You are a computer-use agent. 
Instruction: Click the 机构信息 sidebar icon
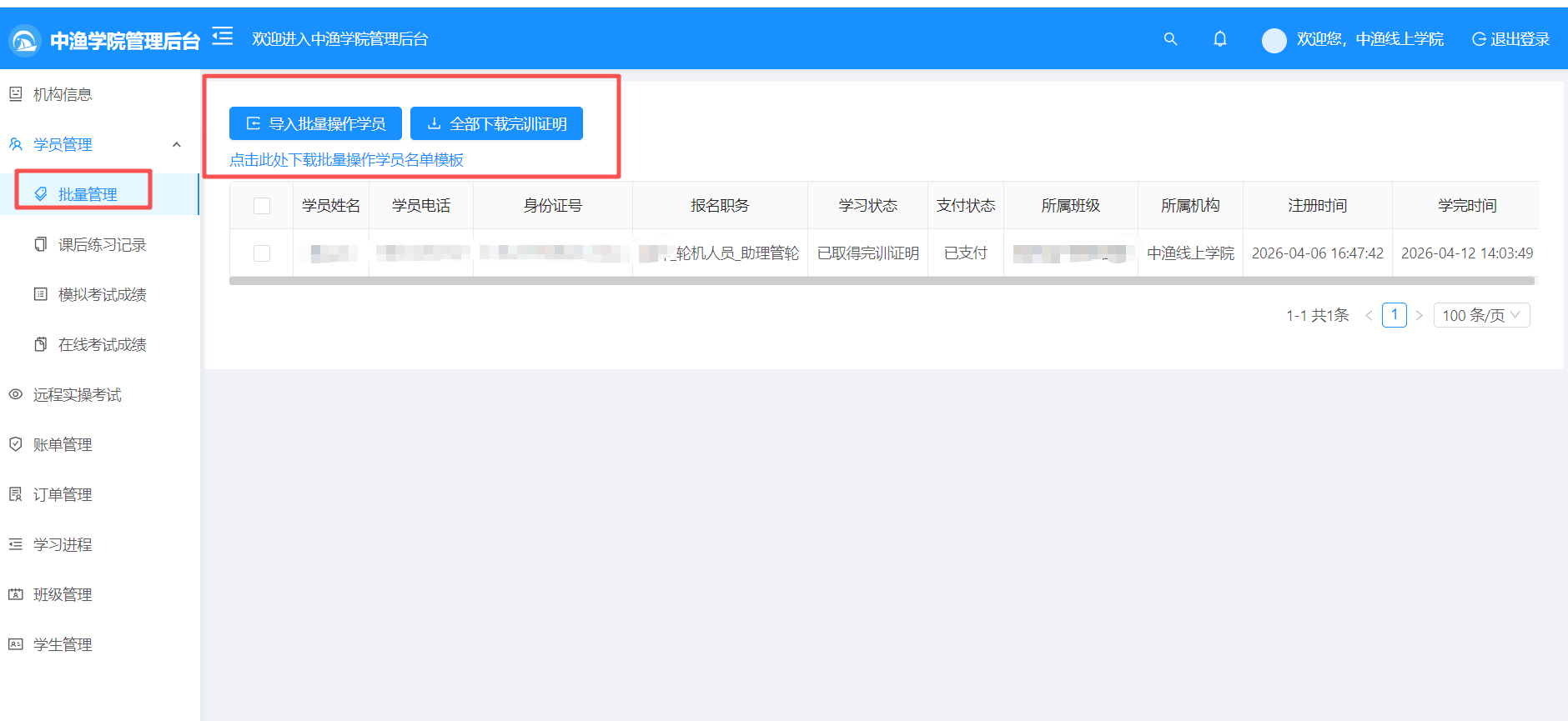click(x=15, y=94)
